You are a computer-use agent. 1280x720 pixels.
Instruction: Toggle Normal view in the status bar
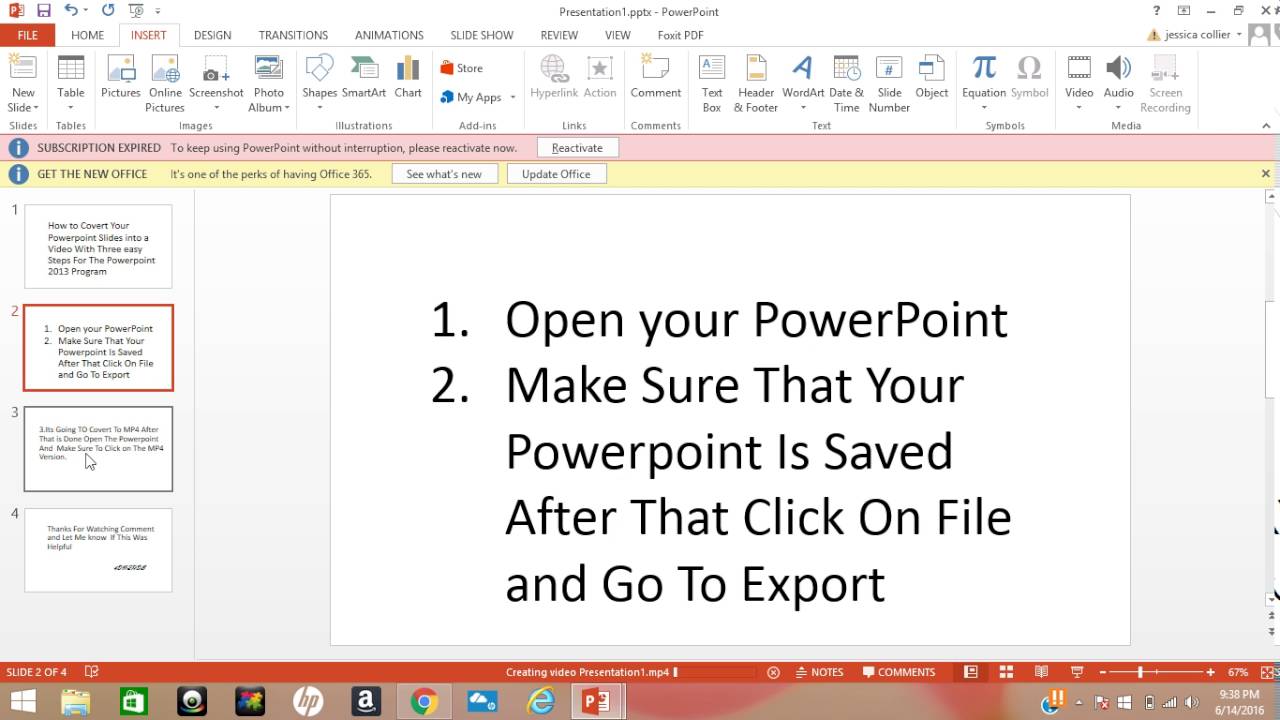click(971, 672)
